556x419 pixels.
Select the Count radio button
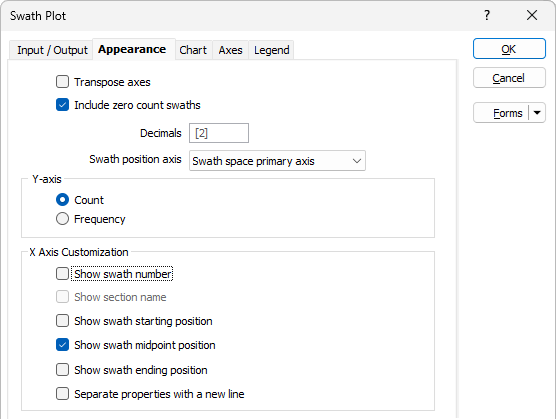[x=62, y=200]
